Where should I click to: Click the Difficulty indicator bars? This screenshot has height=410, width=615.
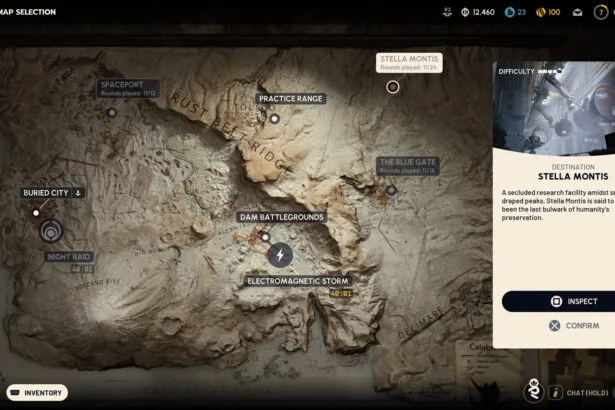coord(550,71)
